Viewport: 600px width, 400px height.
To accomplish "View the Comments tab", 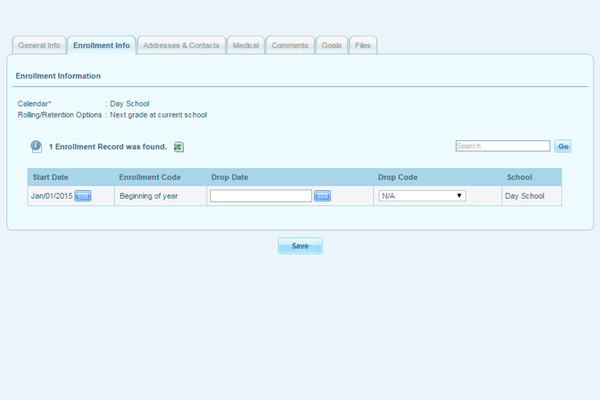I will [290, 45].
